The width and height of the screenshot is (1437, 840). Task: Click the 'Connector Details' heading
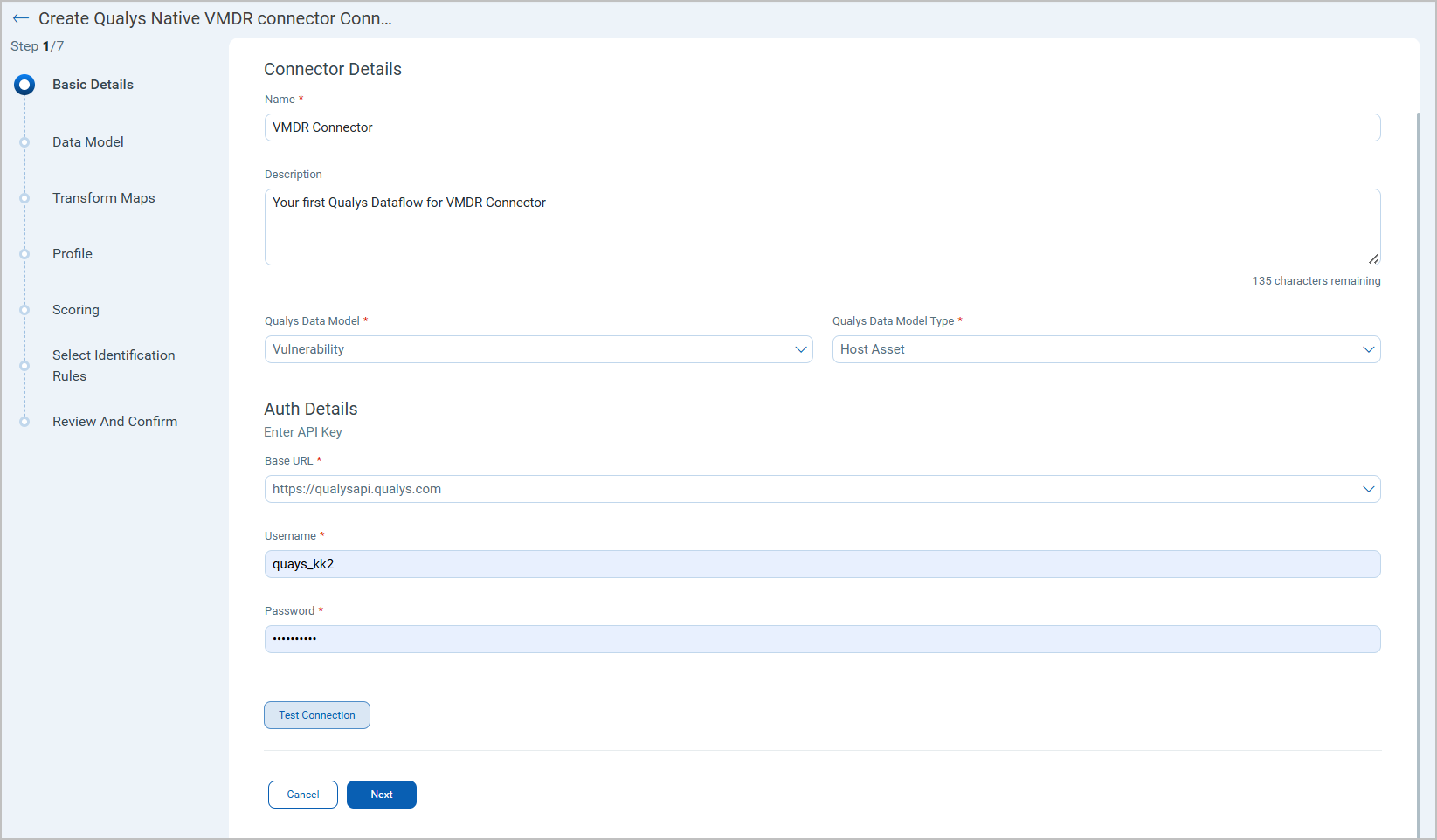333,69
